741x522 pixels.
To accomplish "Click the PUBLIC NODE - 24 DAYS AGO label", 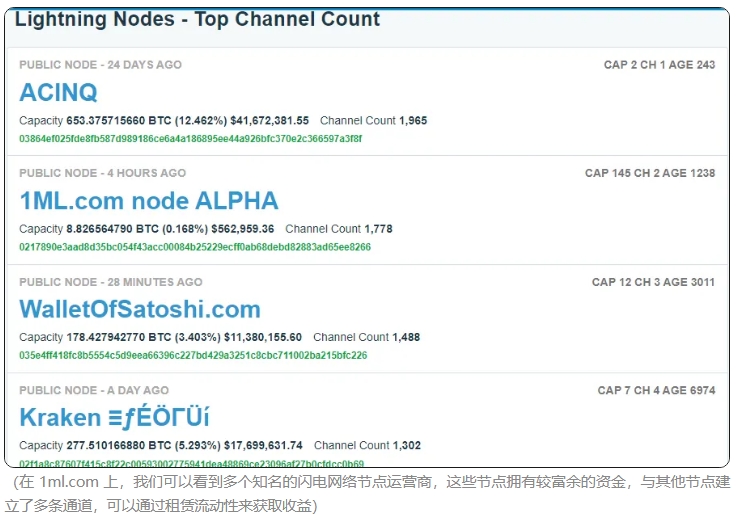I will pyautogui.click(x=100, y=65).
